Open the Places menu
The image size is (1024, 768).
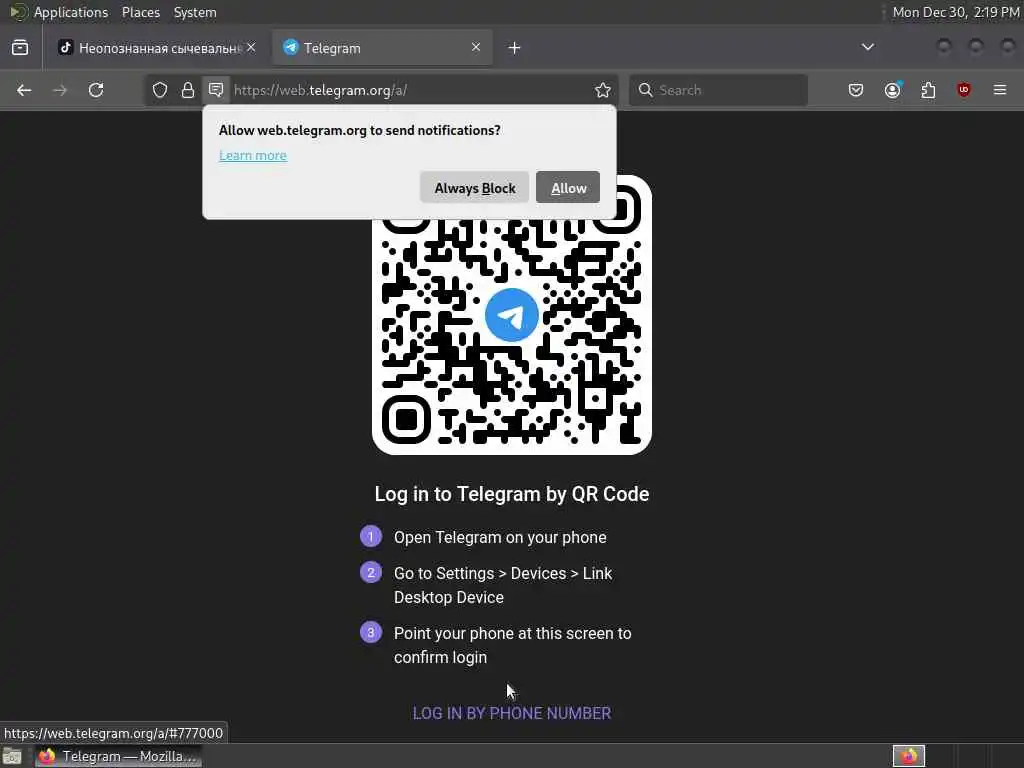coord(141,12)
